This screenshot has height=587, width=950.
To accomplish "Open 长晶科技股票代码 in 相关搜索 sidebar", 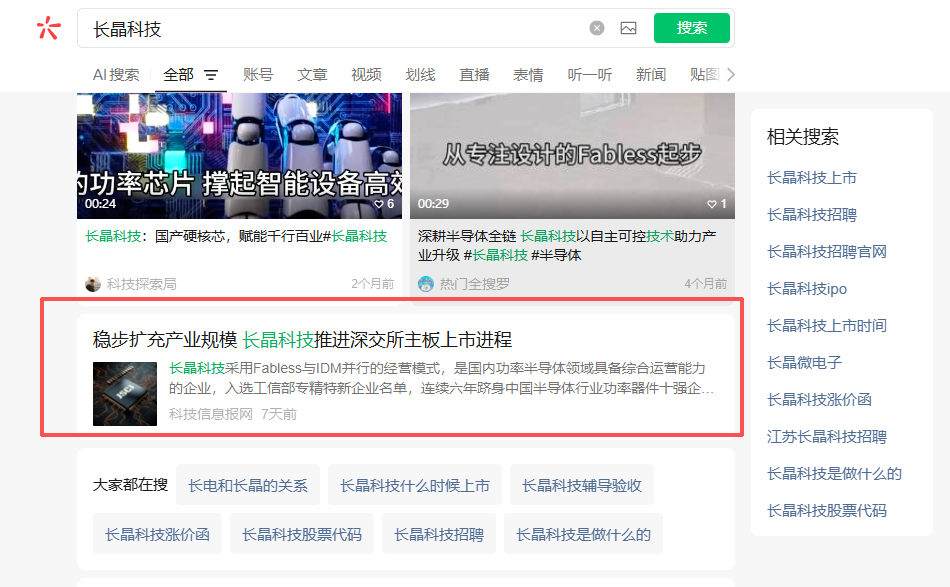I will coord(826,510).
